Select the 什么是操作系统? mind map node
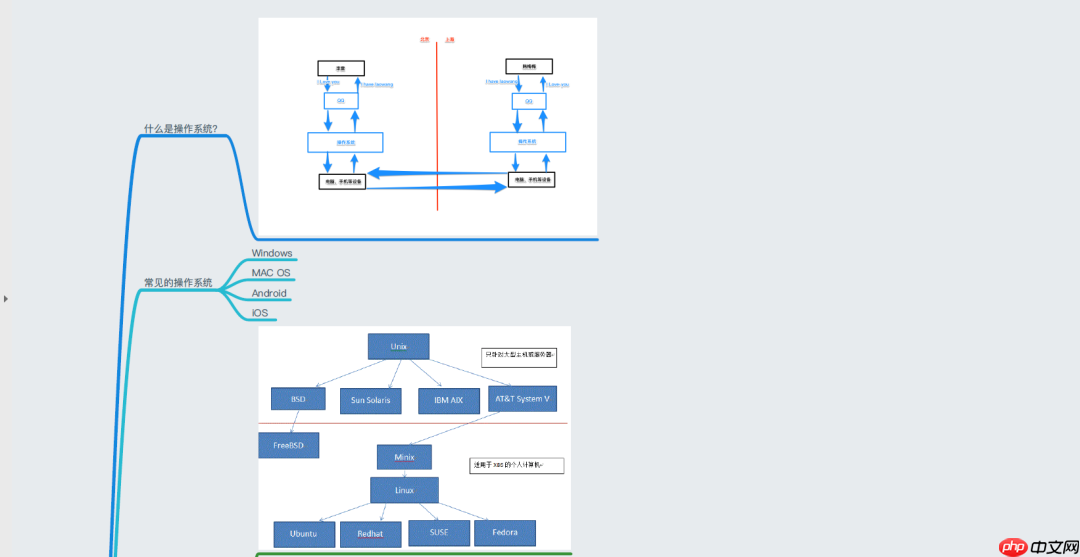This screenshot has height=557, width=1080. coord(180,129)
